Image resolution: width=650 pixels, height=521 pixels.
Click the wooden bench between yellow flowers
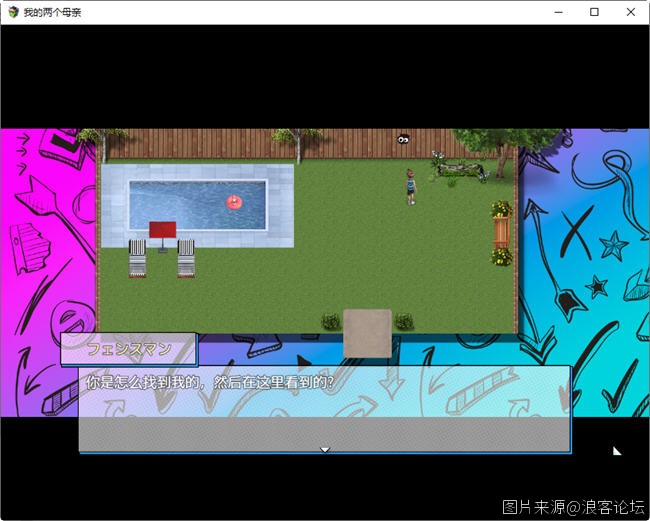click(501, 233)
